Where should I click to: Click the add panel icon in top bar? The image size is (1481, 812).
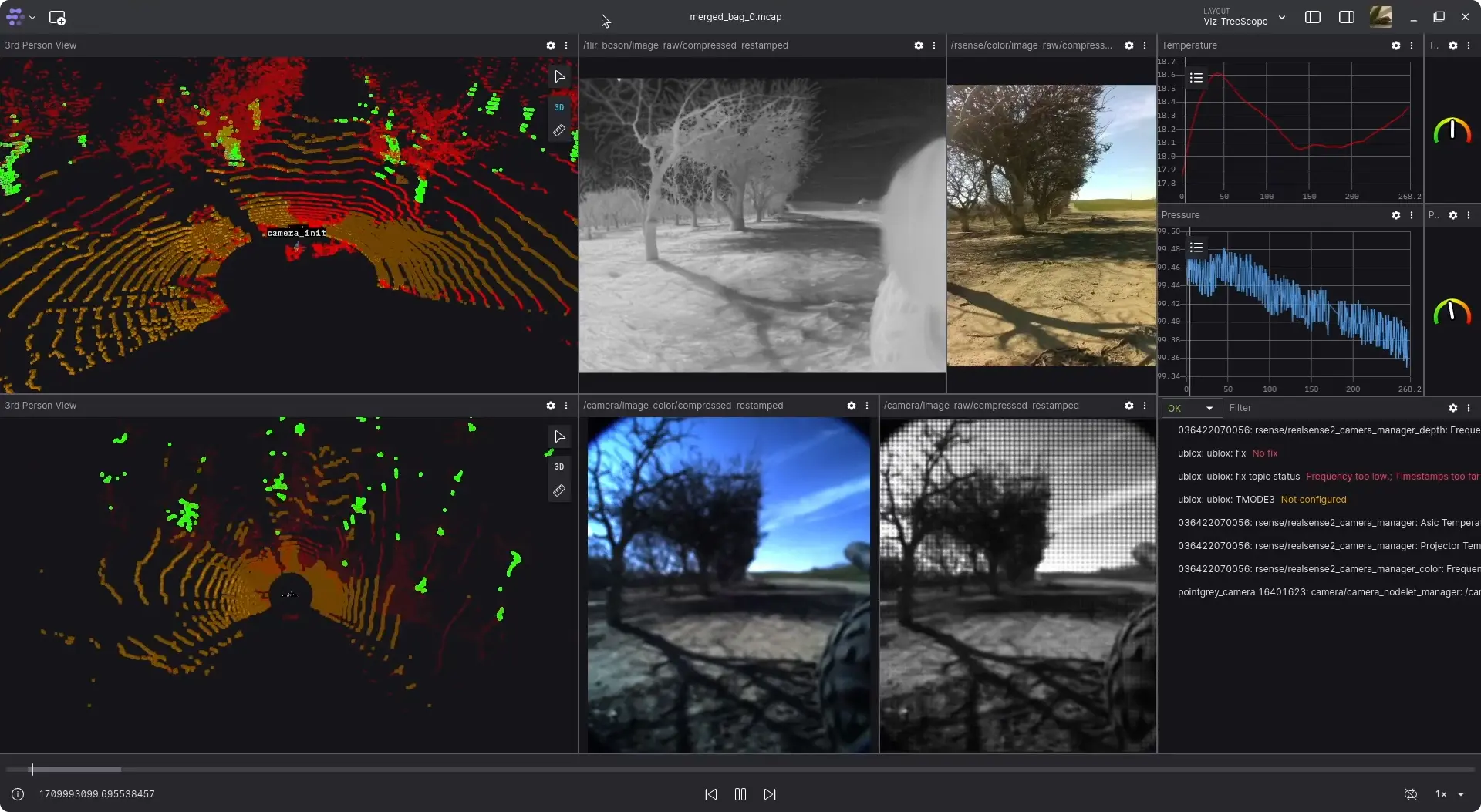click(x=58, y=17)
